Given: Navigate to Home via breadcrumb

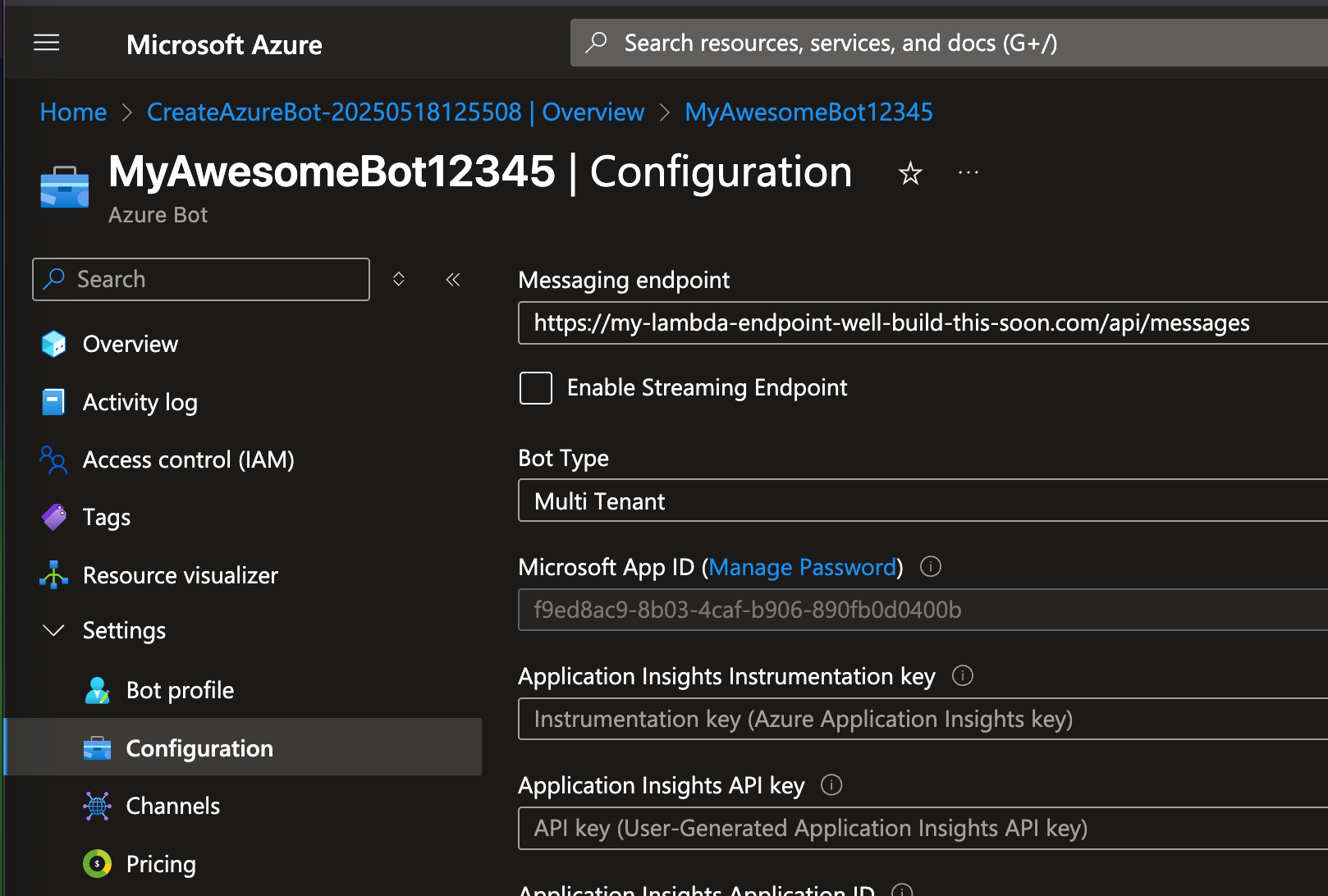Looking at the screenshot, I should 73,112.
